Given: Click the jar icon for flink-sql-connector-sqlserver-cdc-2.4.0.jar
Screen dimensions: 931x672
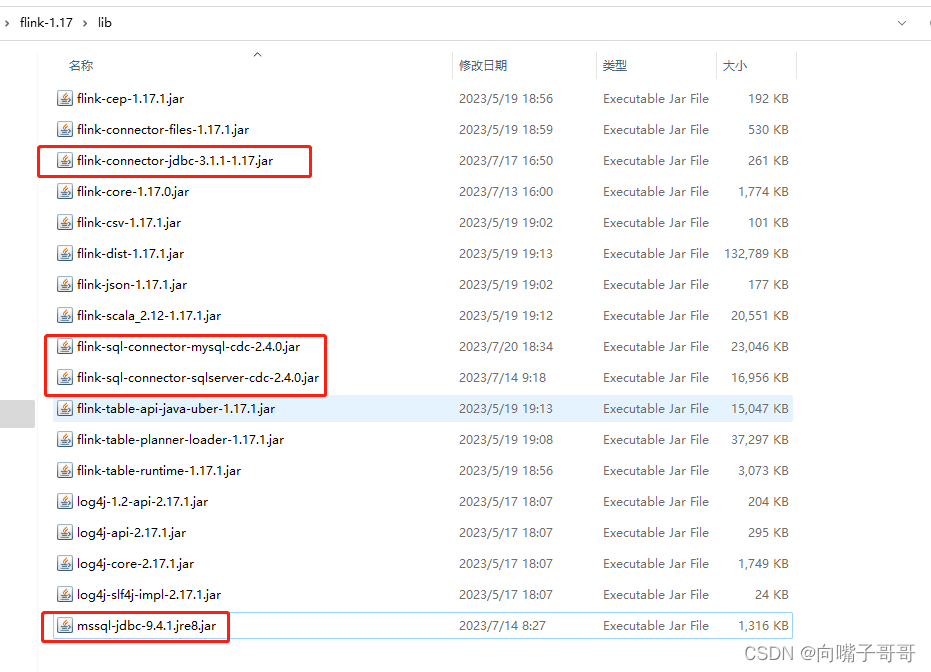Looking at the screenshot, I should coord(64,377).
